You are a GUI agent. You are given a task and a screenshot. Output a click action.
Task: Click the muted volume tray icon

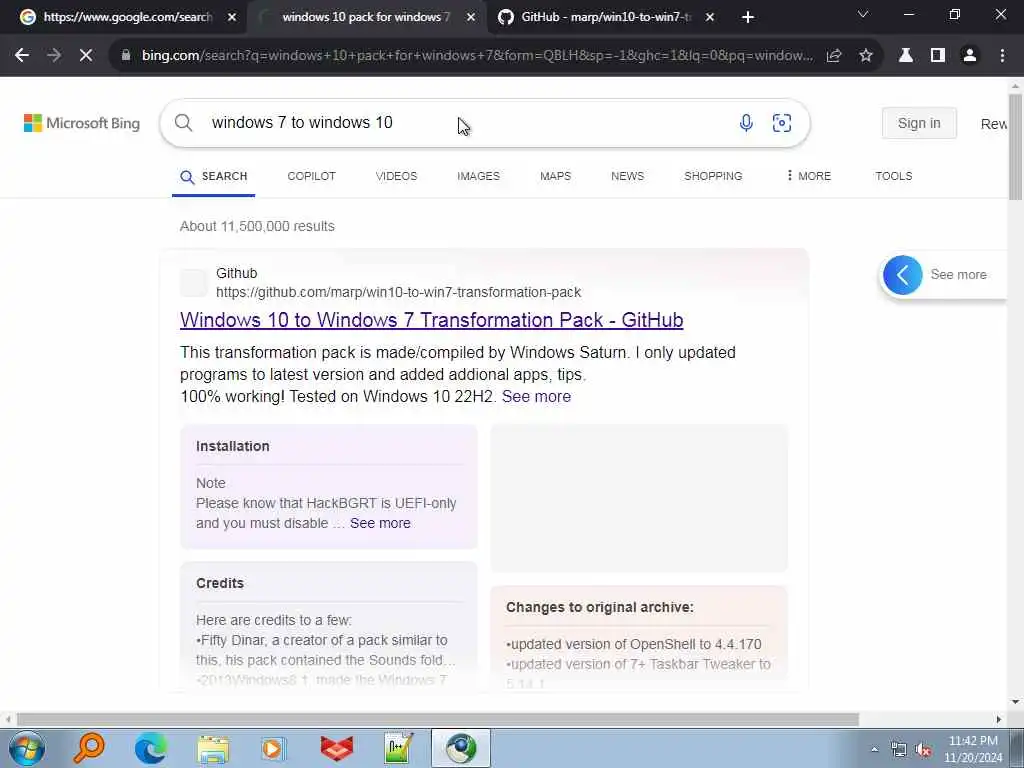(923, 750)
